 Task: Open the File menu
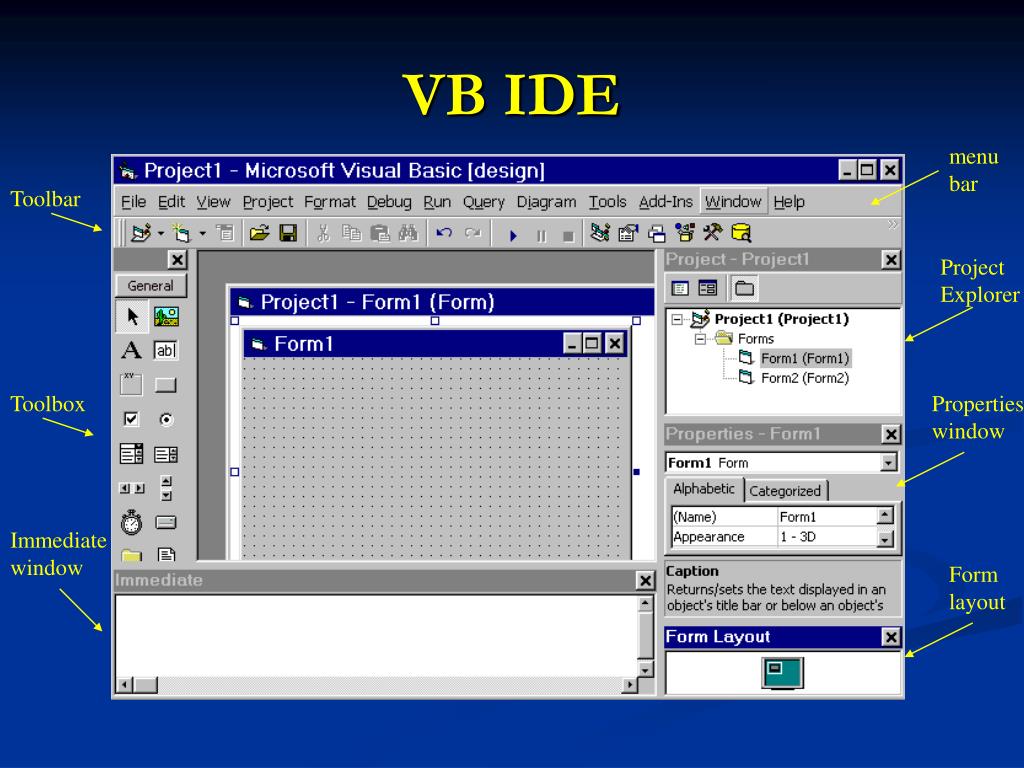pos(133,202)
